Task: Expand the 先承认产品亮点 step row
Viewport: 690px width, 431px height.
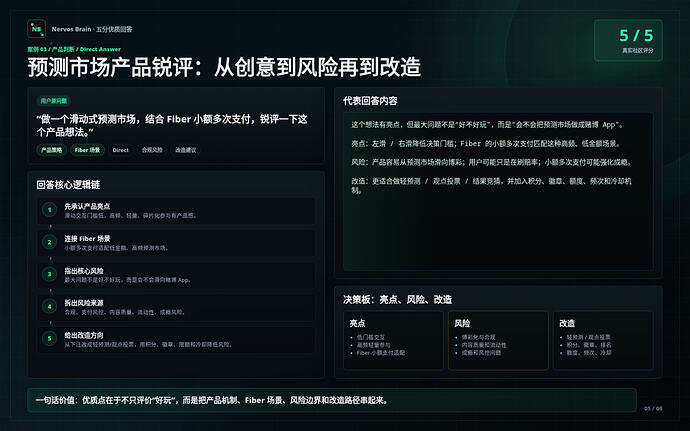Action: coord(176,210)
